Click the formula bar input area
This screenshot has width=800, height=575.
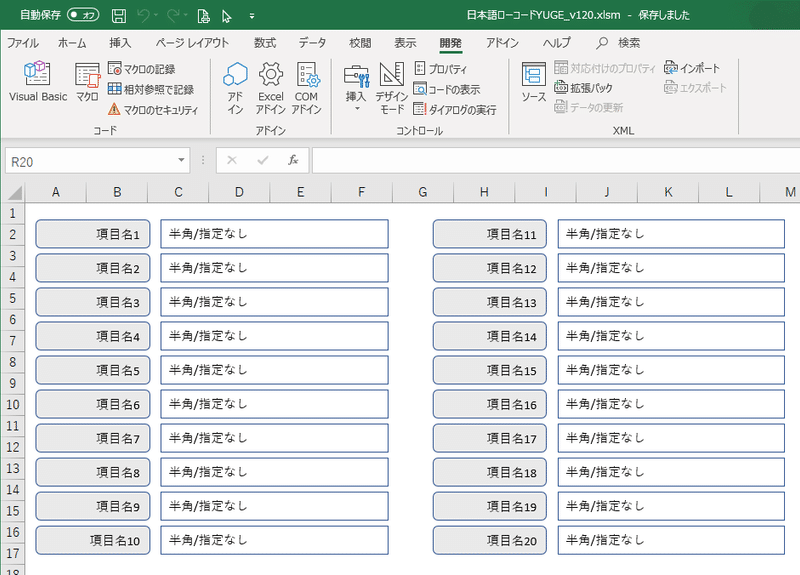pyautogui.click(x=556, y=161)
